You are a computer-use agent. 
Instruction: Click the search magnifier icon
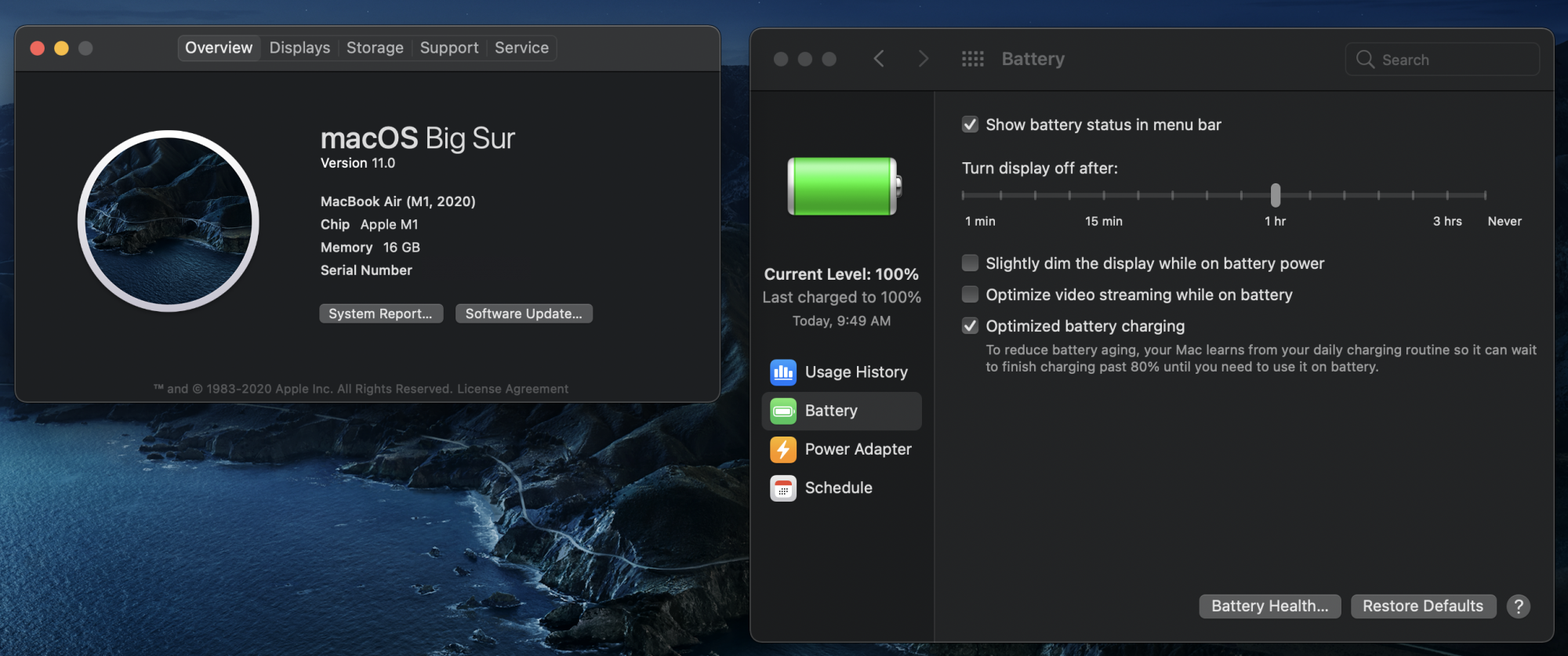[x=1365, y=60]
